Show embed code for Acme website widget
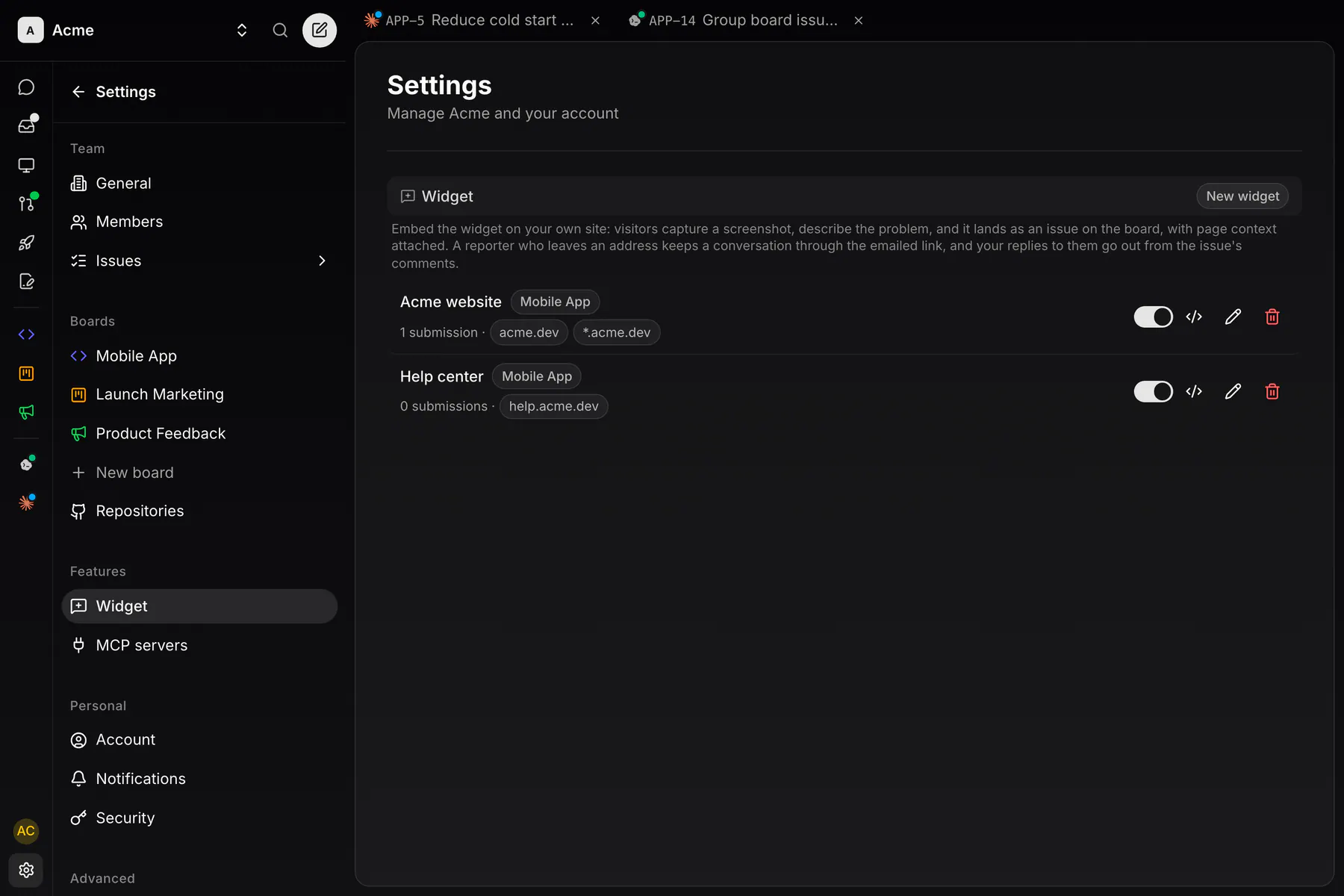The width and height of the screenshot is (1344, 896). pyautogui.click(x=1194, y=317)
